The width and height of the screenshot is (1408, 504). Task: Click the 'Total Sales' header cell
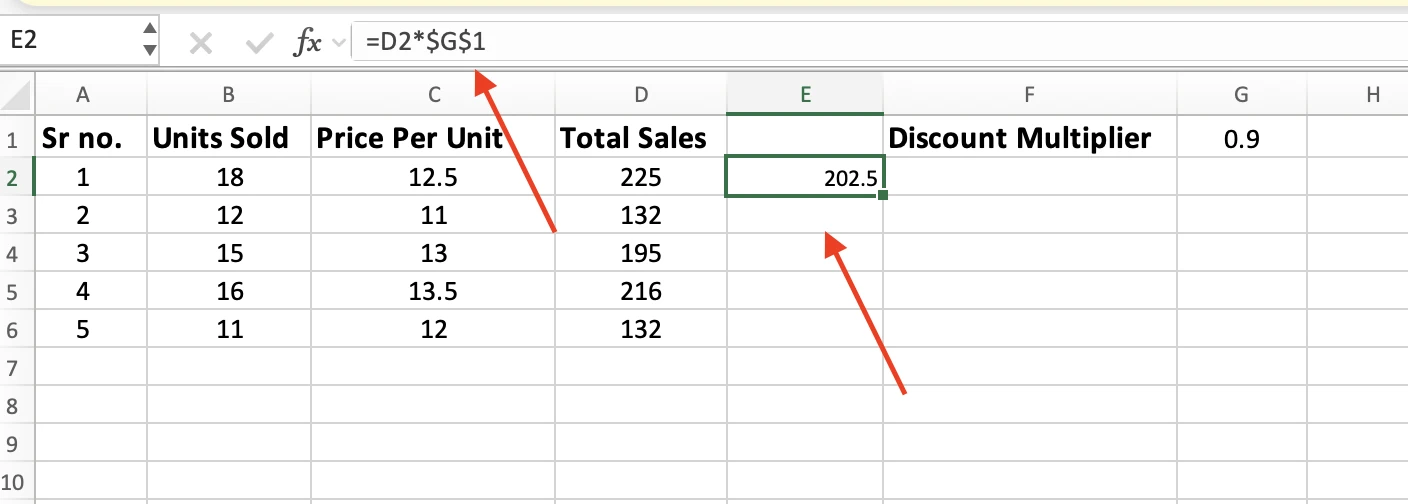[641, 138]
